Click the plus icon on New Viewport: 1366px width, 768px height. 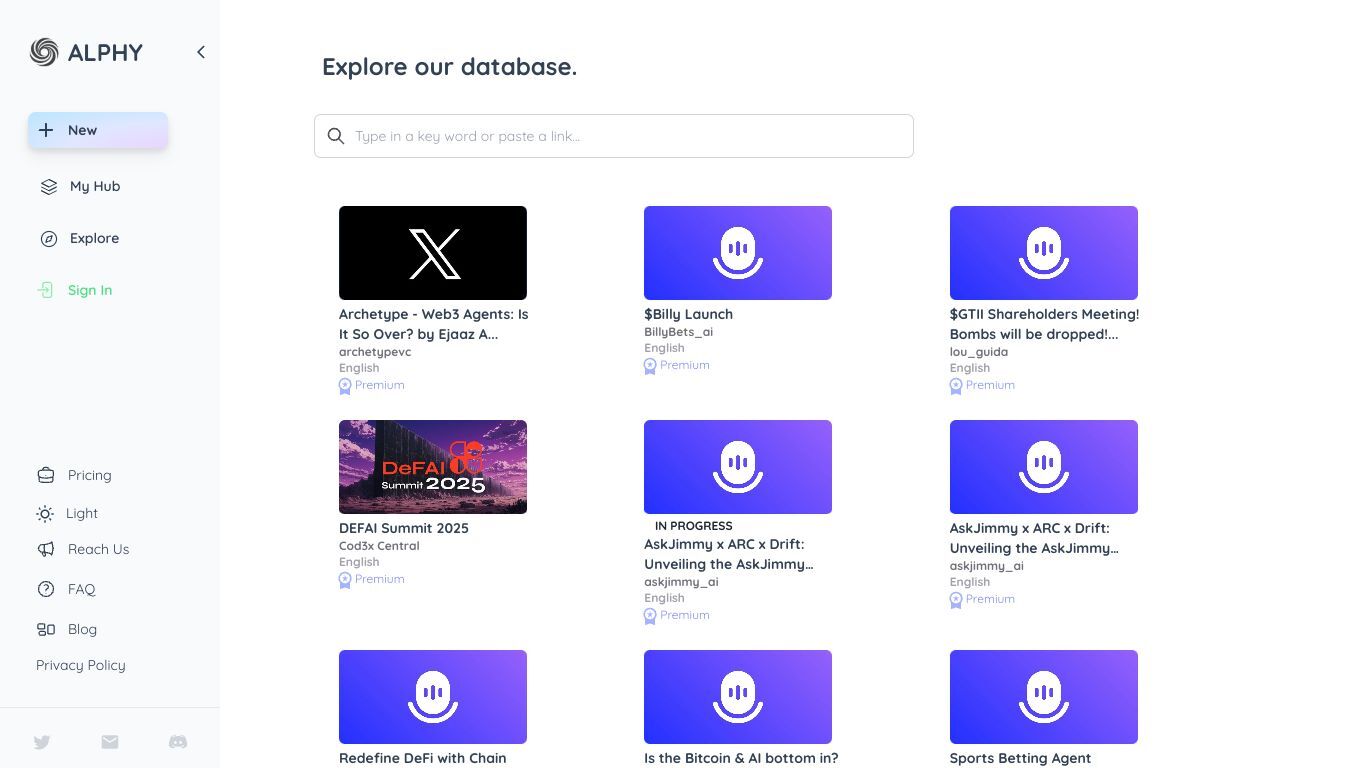pos(46,130)
